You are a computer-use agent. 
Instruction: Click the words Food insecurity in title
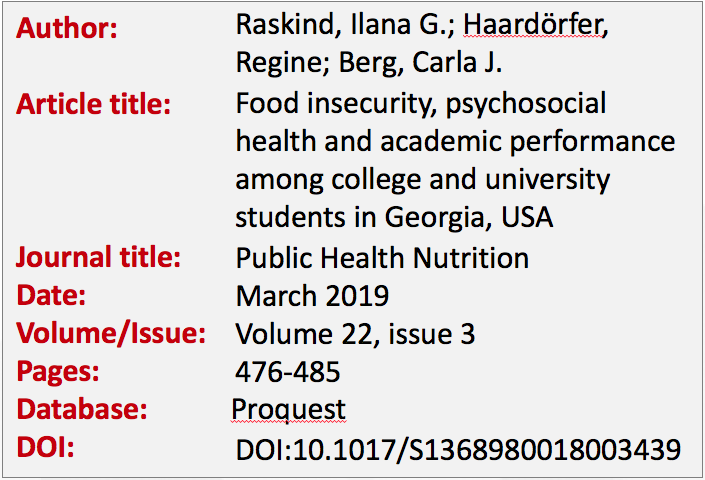pyautogui.click(x=337, y=104)
